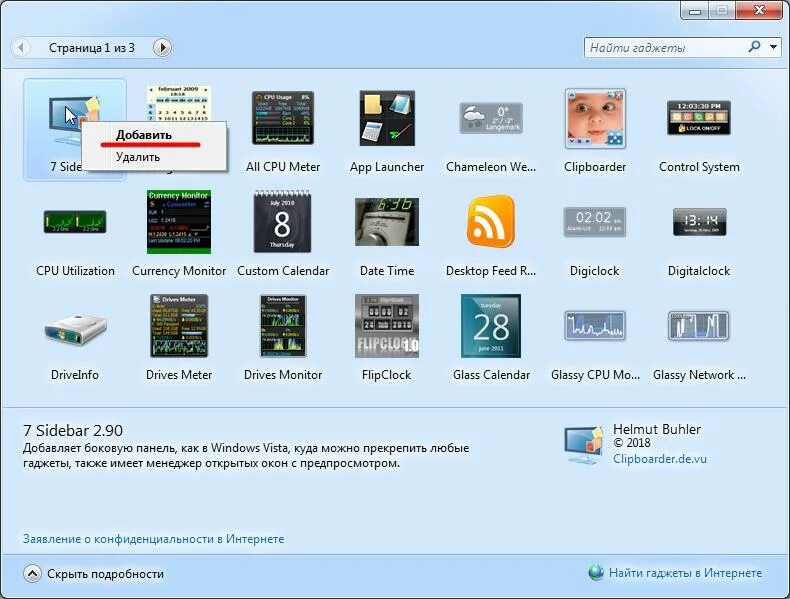
Task: Select the All CPU Meter gadget
Action: click(283, 118)
